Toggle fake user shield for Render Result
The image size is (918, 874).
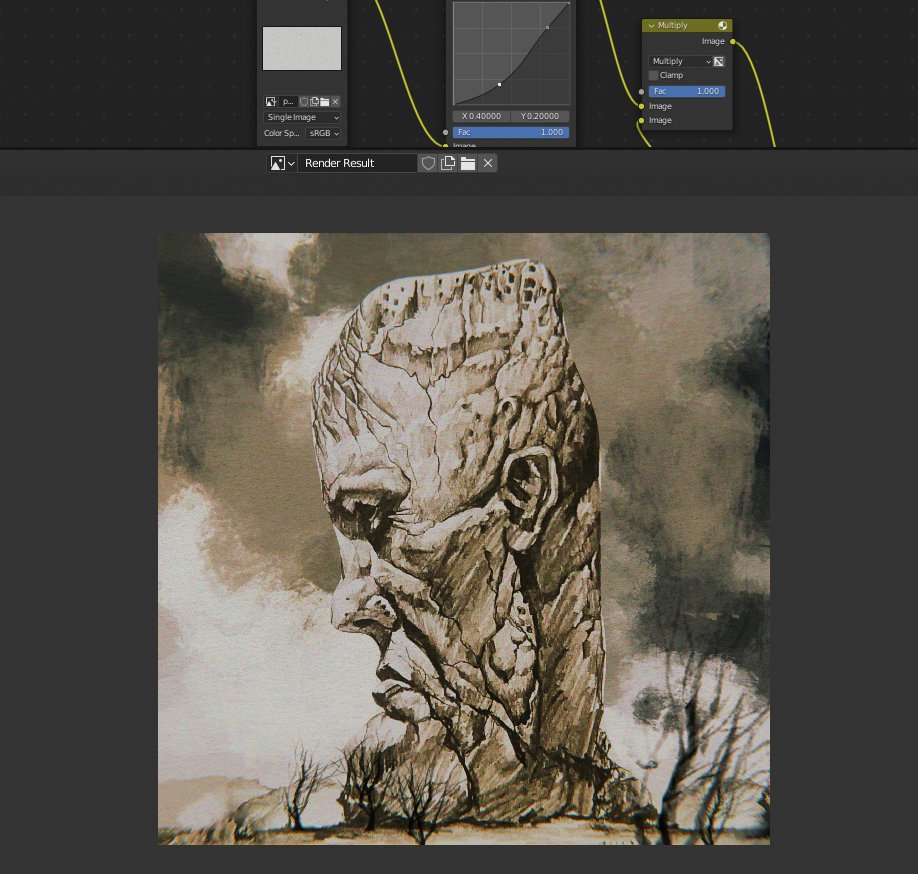(x=428, y=163)
